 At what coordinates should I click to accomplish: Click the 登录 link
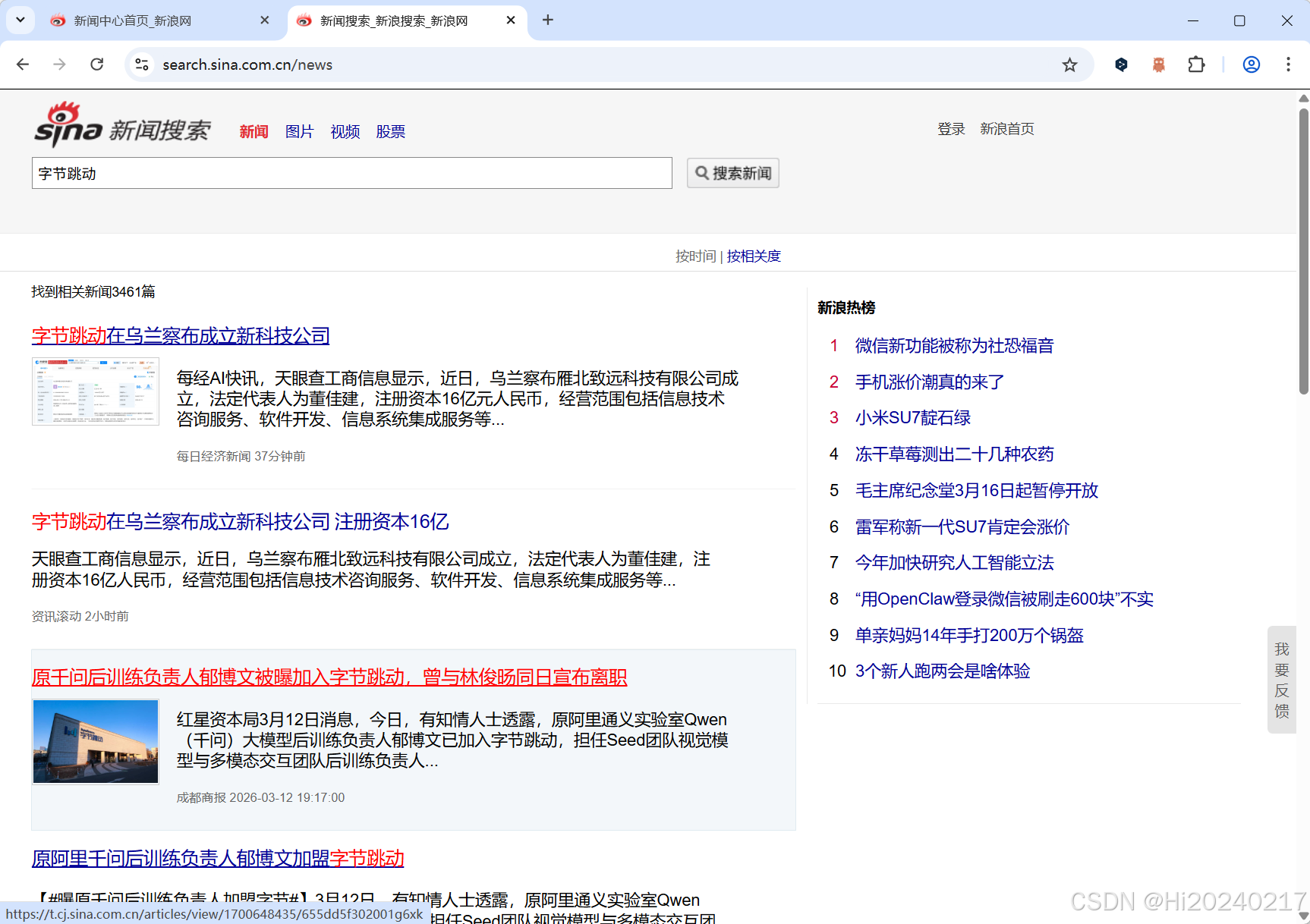(x=951, y=129)
